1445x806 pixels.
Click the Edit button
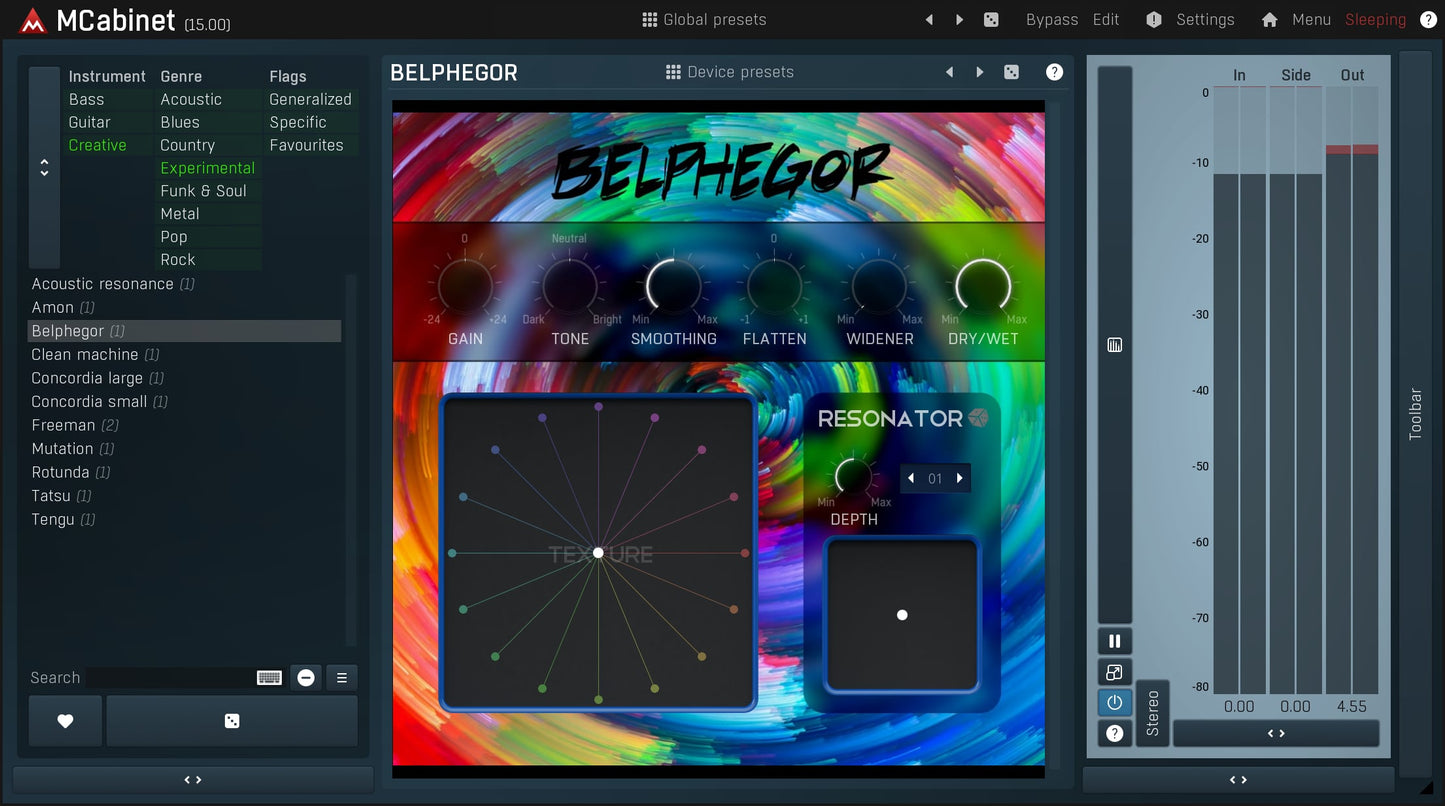click(x=1106, y=20)
